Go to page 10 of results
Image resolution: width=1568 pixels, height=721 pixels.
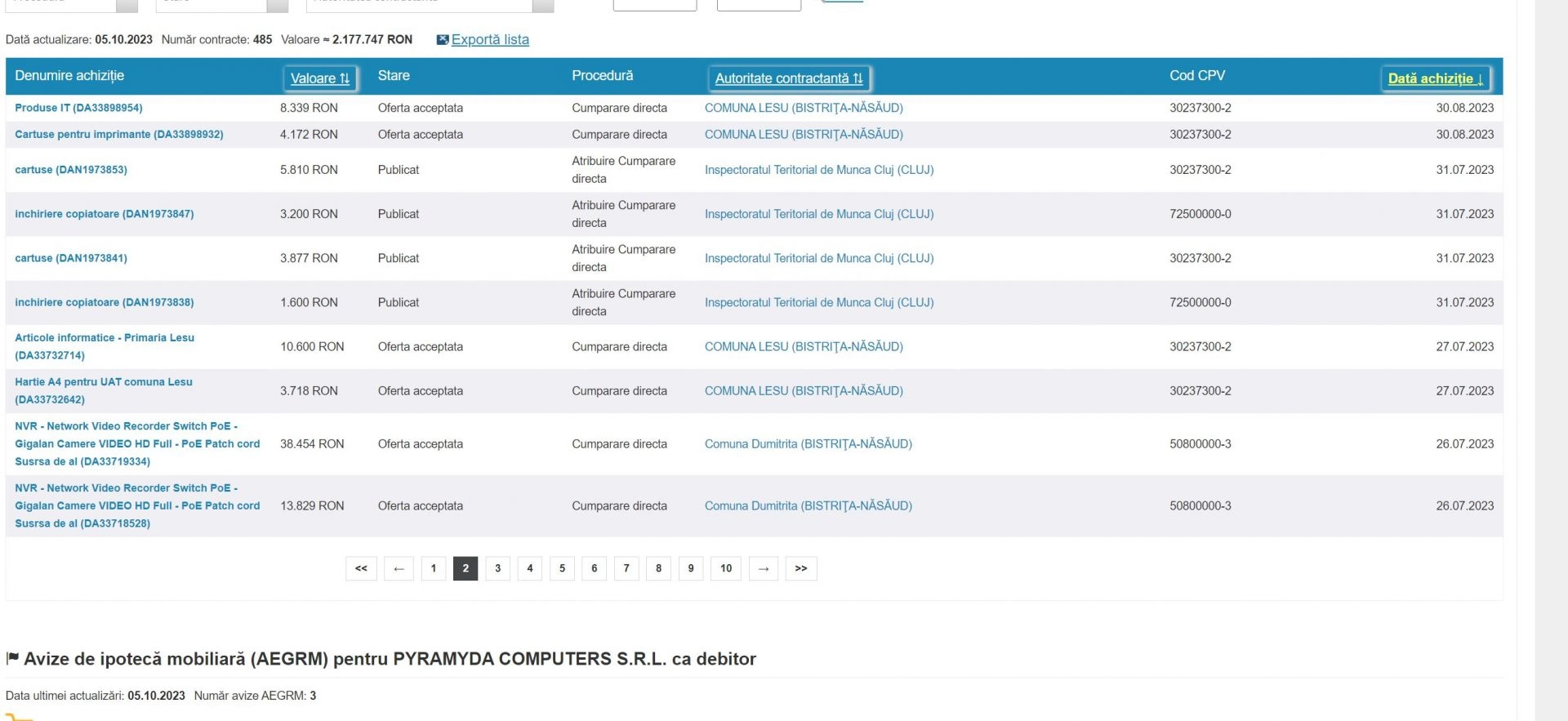725,568
